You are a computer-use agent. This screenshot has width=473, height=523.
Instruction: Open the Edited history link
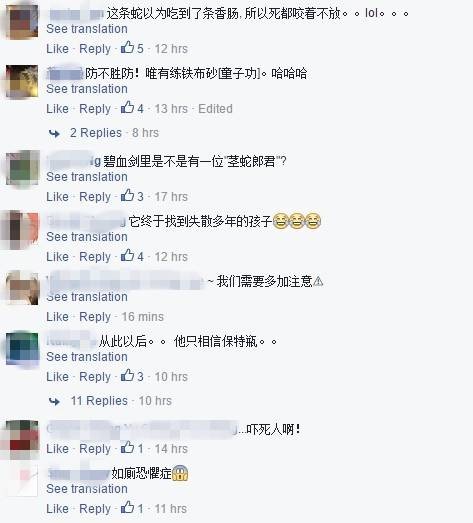(x=215, y=109)
